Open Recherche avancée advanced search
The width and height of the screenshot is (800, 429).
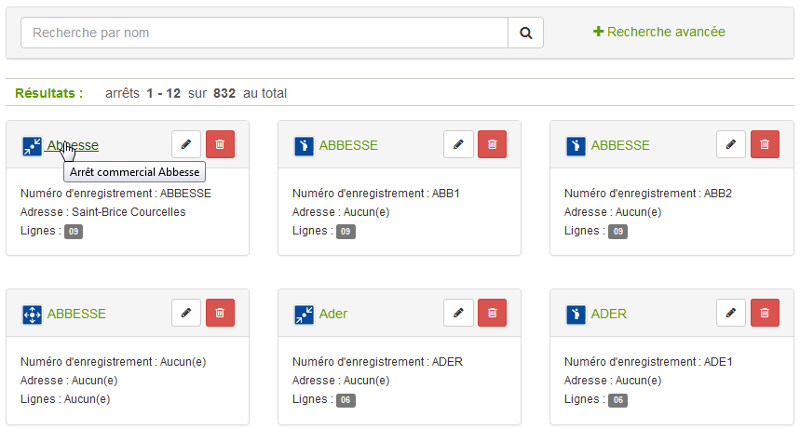659,32
